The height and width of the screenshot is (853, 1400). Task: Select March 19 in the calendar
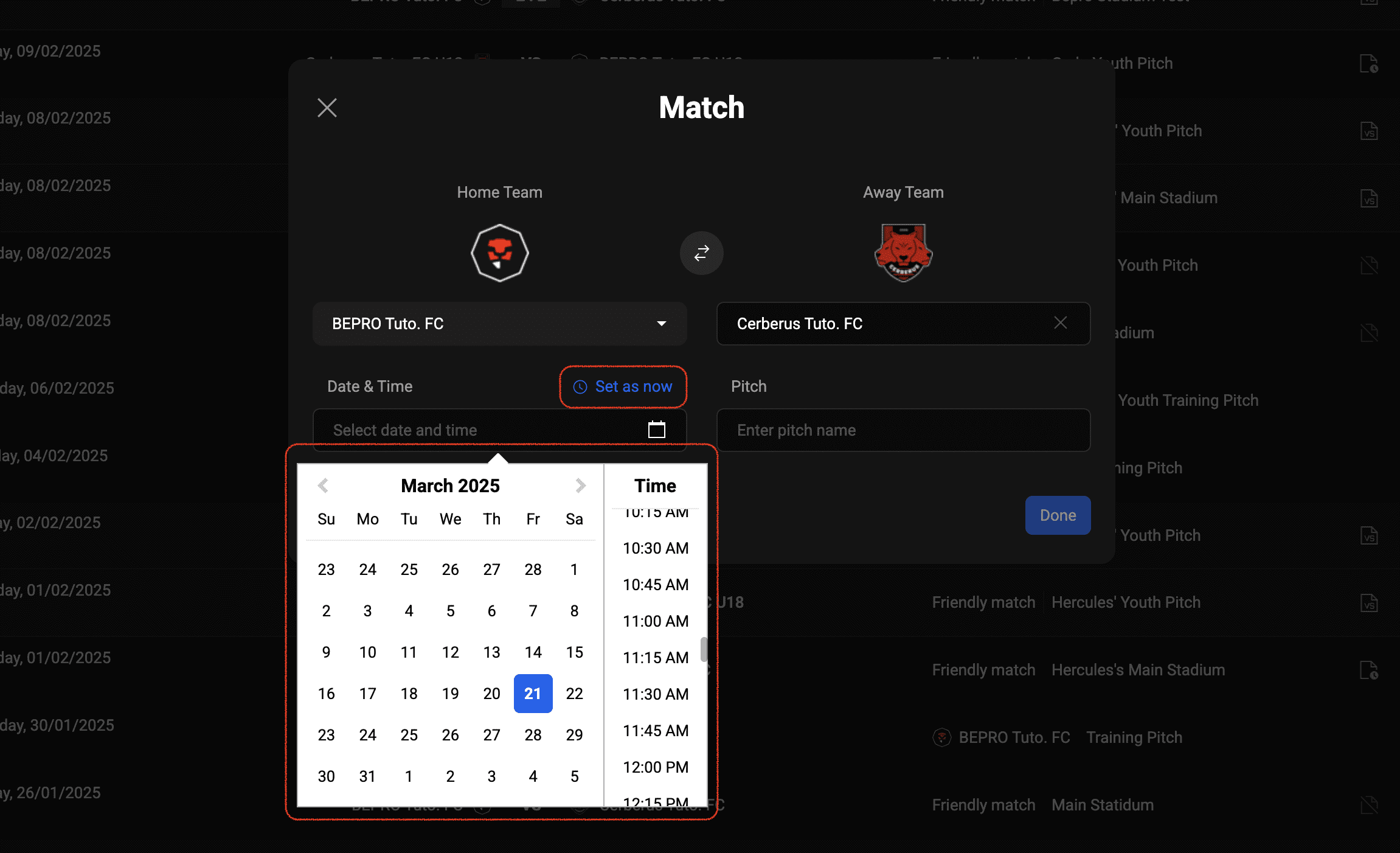pos(450,694)
